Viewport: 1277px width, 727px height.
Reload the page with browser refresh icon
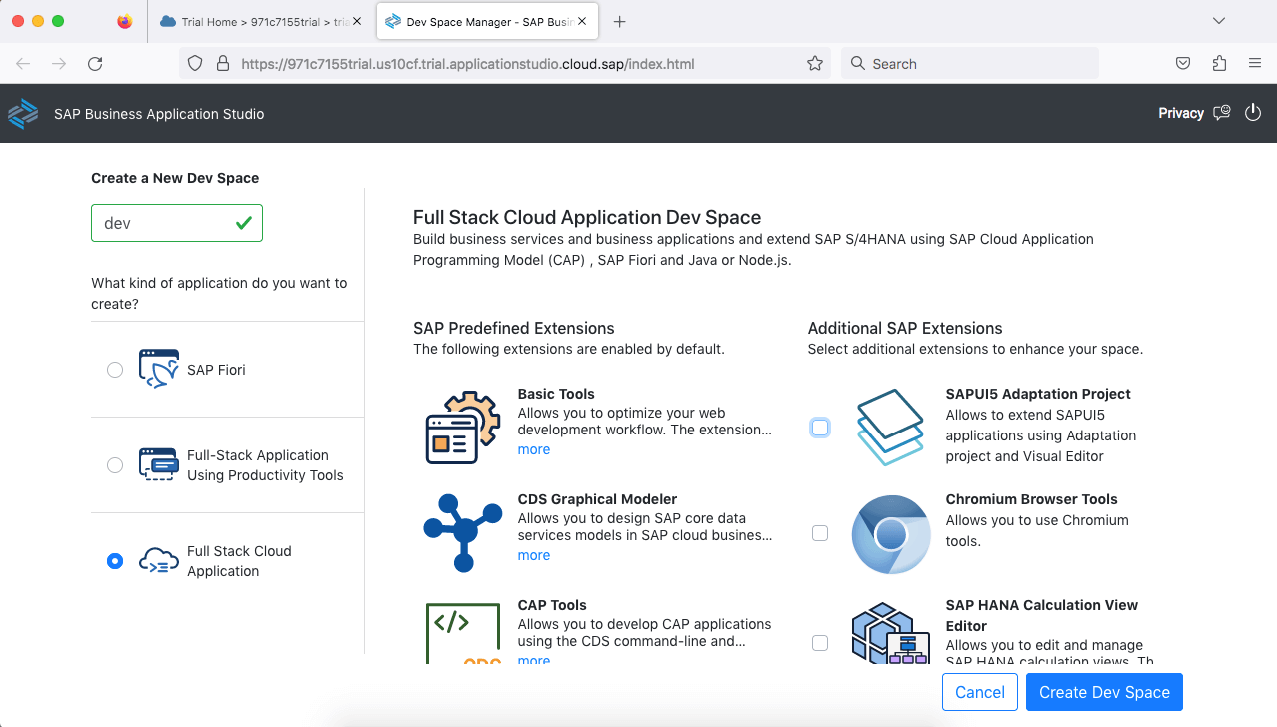pos(95,64)
